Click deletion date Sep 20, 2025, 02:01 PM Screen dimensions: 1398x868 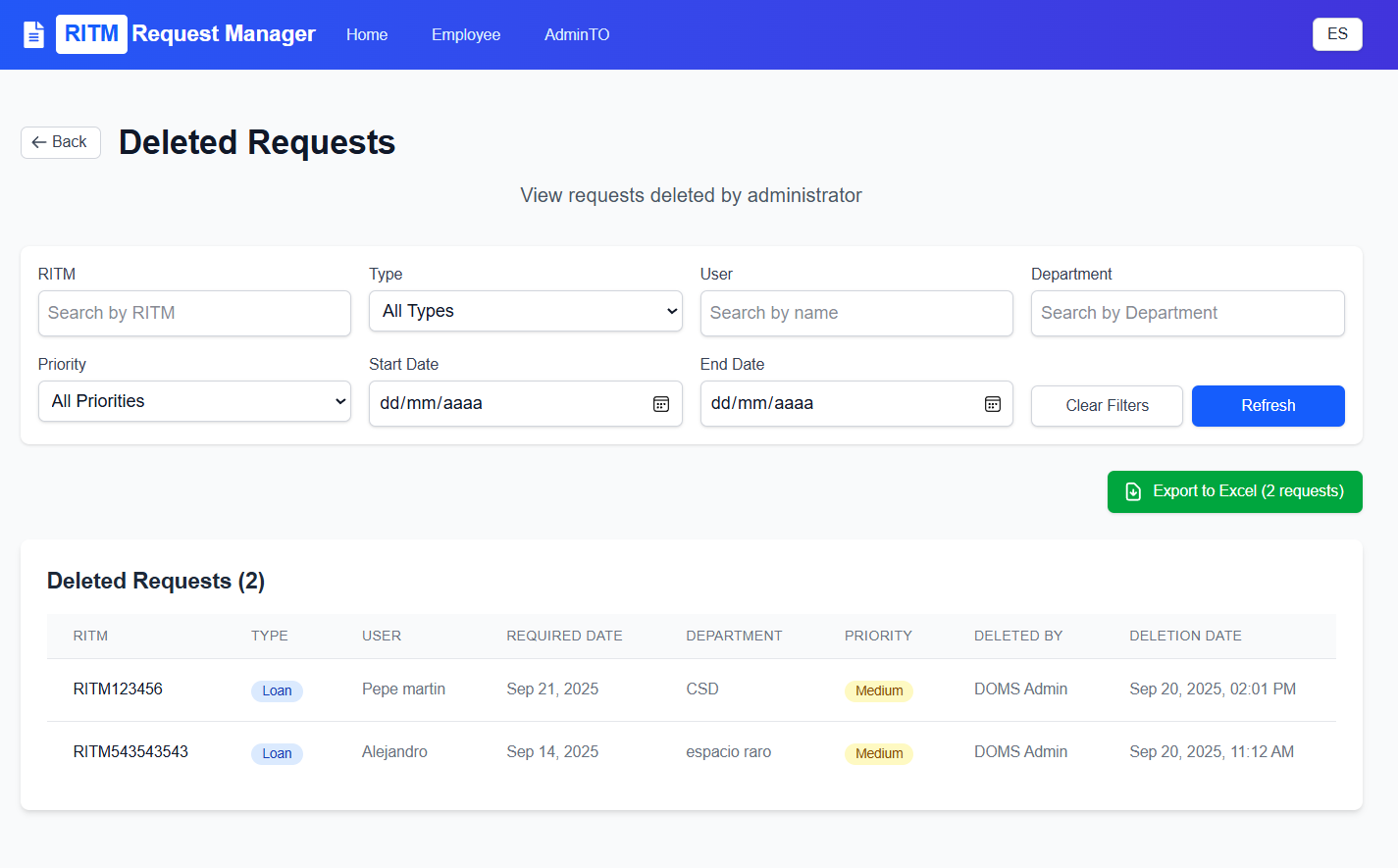[x=1213, y=689]
